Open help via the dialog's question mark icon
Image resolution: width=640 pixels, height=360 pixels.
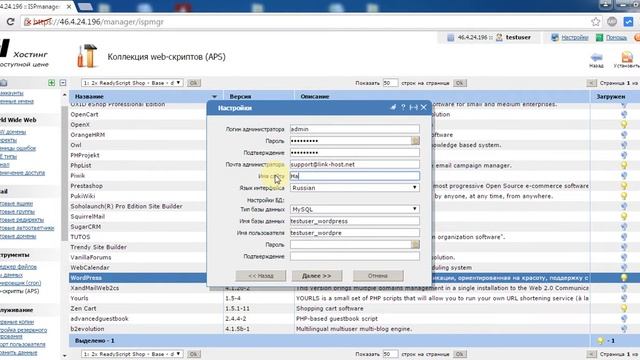[403, 107]
